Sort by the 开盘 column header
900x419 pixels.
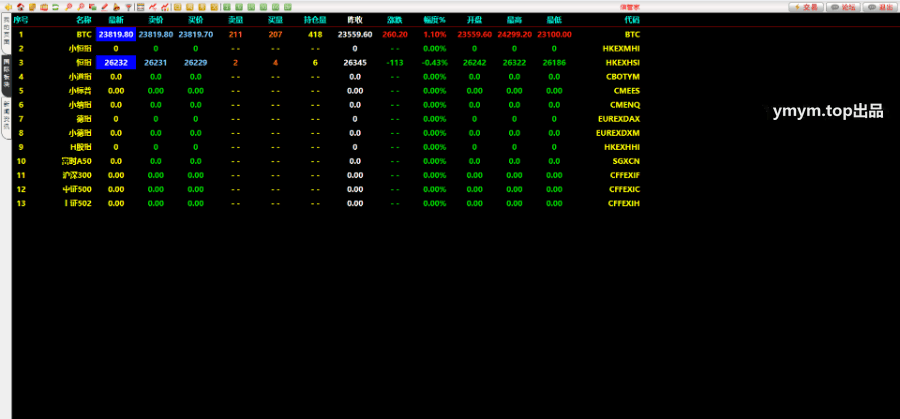pyautogui.click(x=474, y=20)
